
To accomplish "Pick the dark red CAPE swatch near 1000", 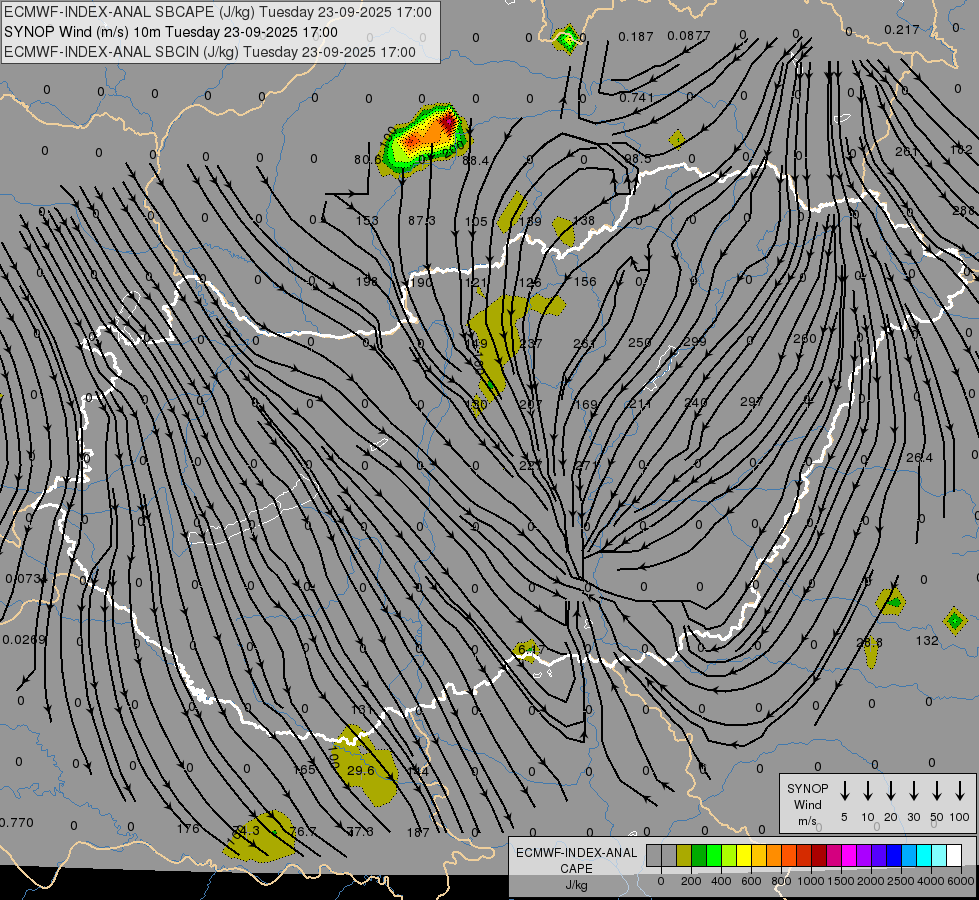I will (x=819, y=855).
